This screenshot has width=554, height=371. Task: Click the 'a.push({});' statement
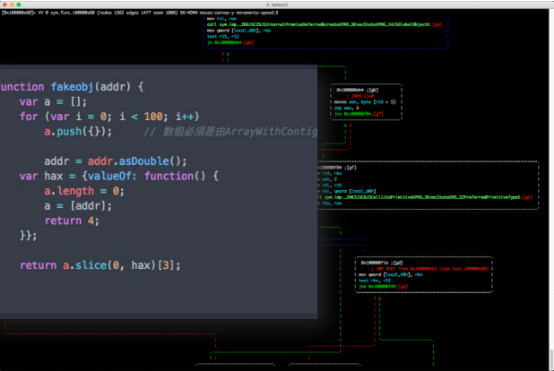pos(78,132)
